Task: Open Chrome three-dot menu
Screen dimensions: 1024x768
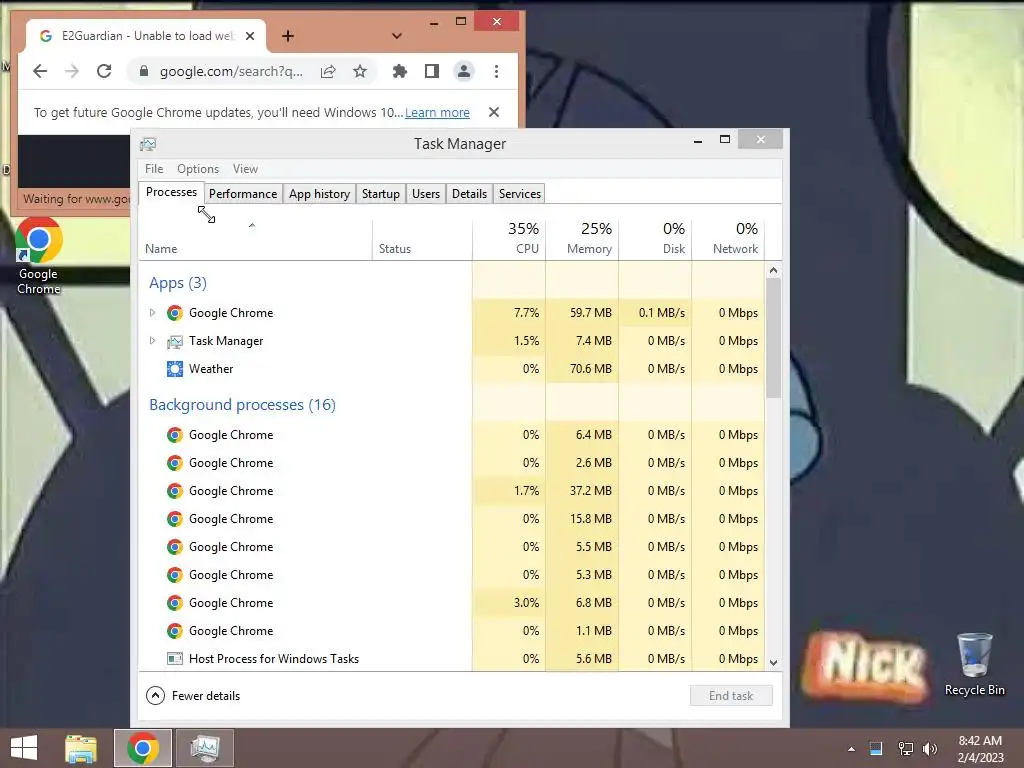Action: pyautogui.click(x=496, y=71)
